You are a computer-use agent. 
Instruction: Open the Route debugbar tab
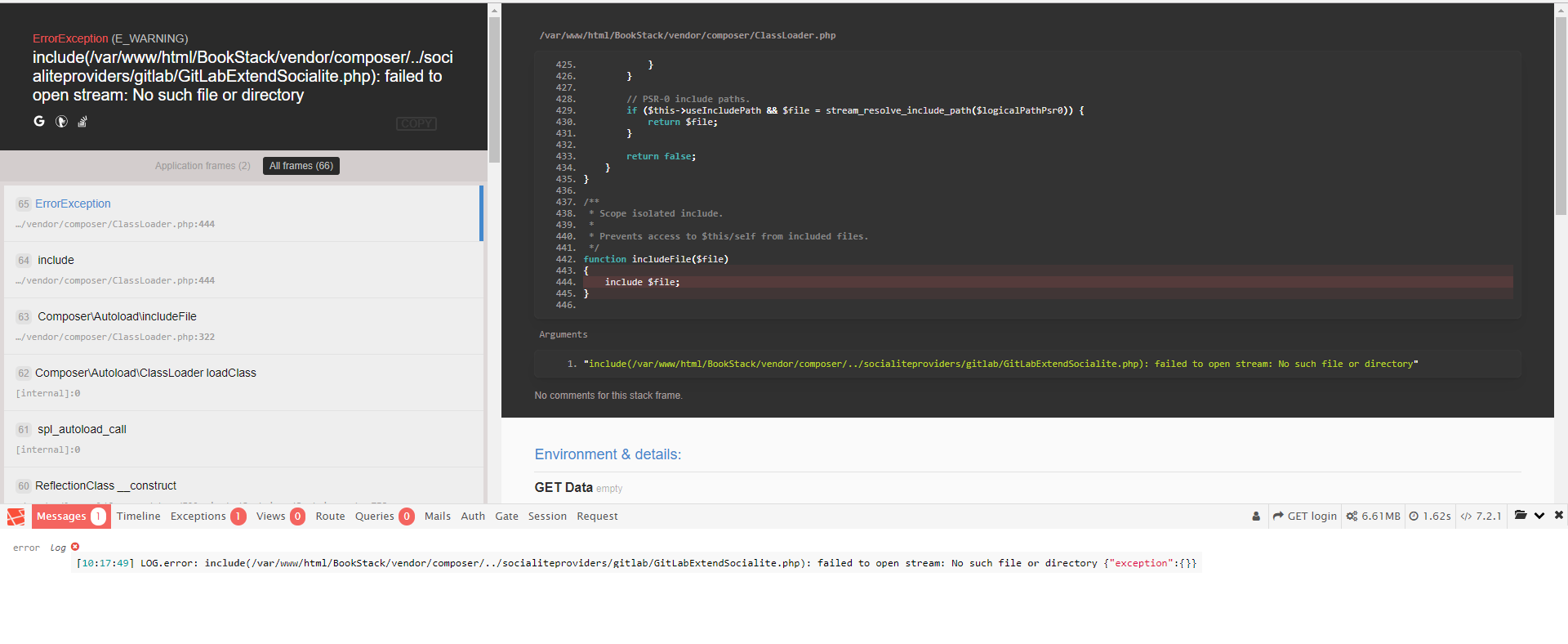point(330,517)
